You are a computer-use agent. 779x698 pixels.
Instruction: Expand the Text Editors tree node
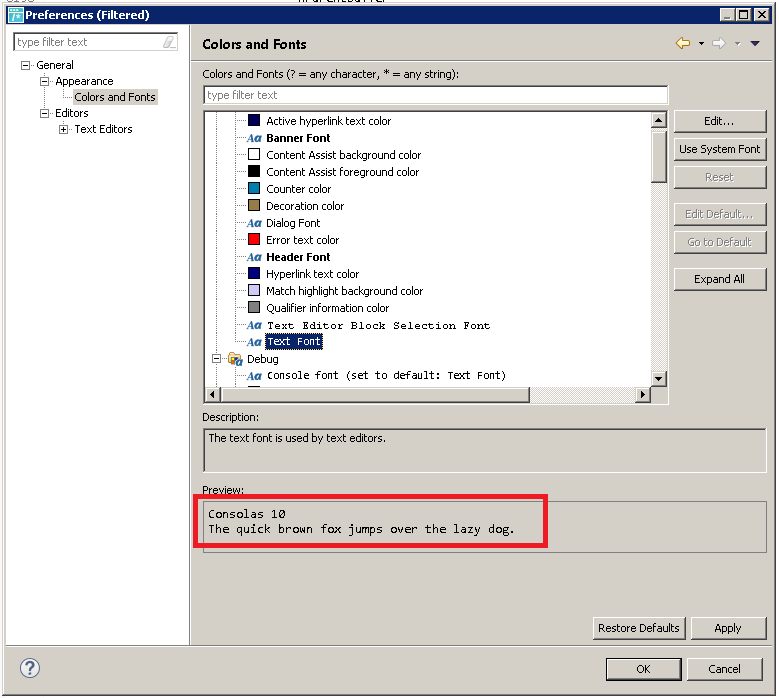click(x=63, y=129)
